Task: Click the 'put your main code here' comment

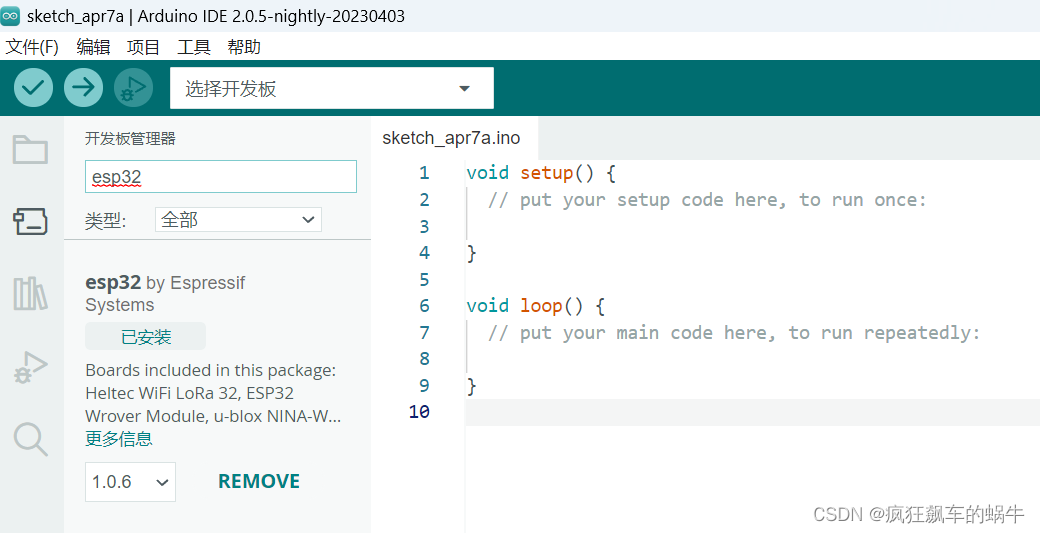Action: pyautogui.click(x=734, y=332)
